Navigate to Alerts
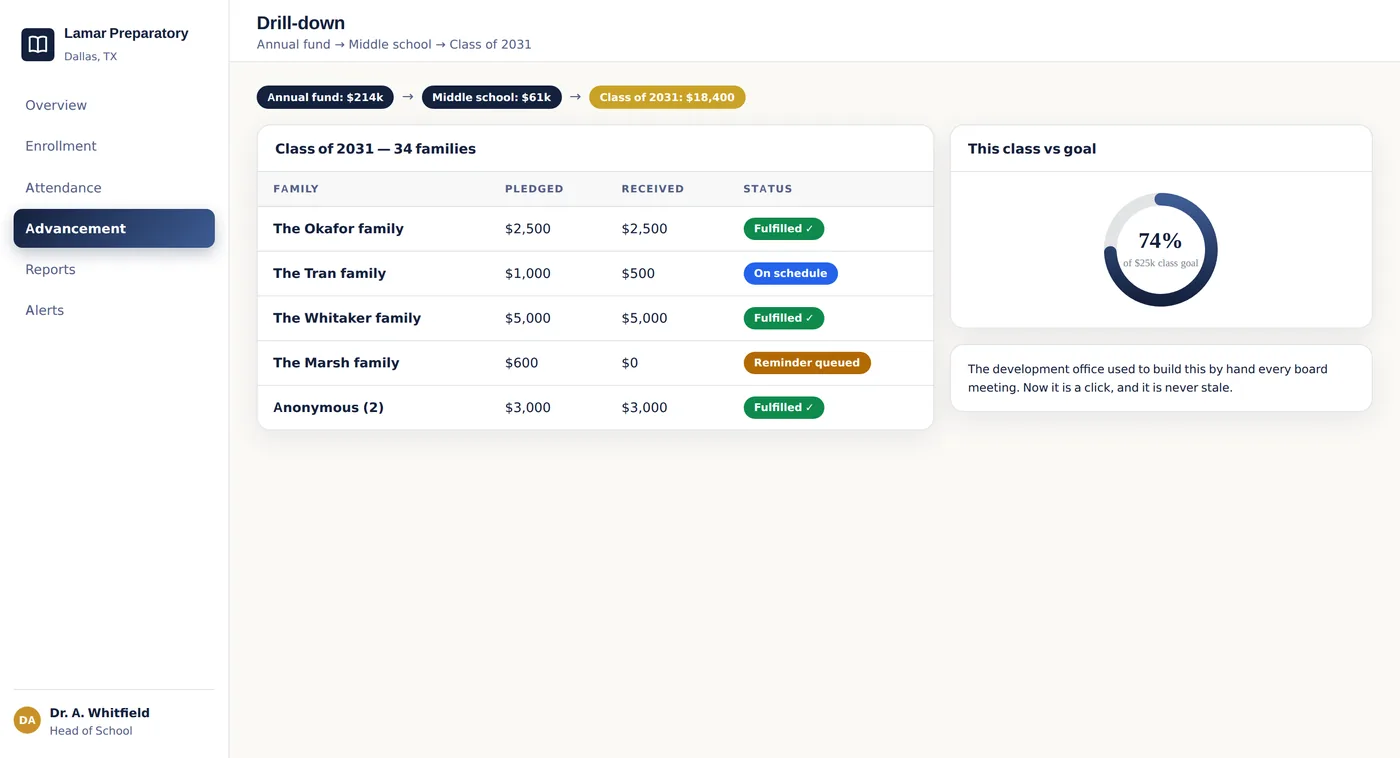The image size is (1400, 758). point(114,311)
